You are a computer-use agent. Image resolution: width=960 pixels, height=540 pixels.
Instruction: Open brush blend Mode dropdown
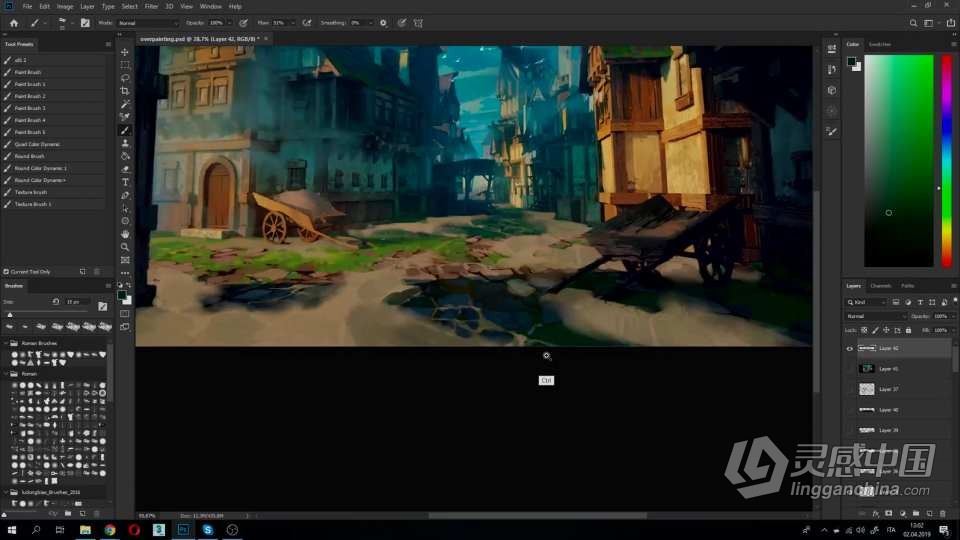point(148,23)
